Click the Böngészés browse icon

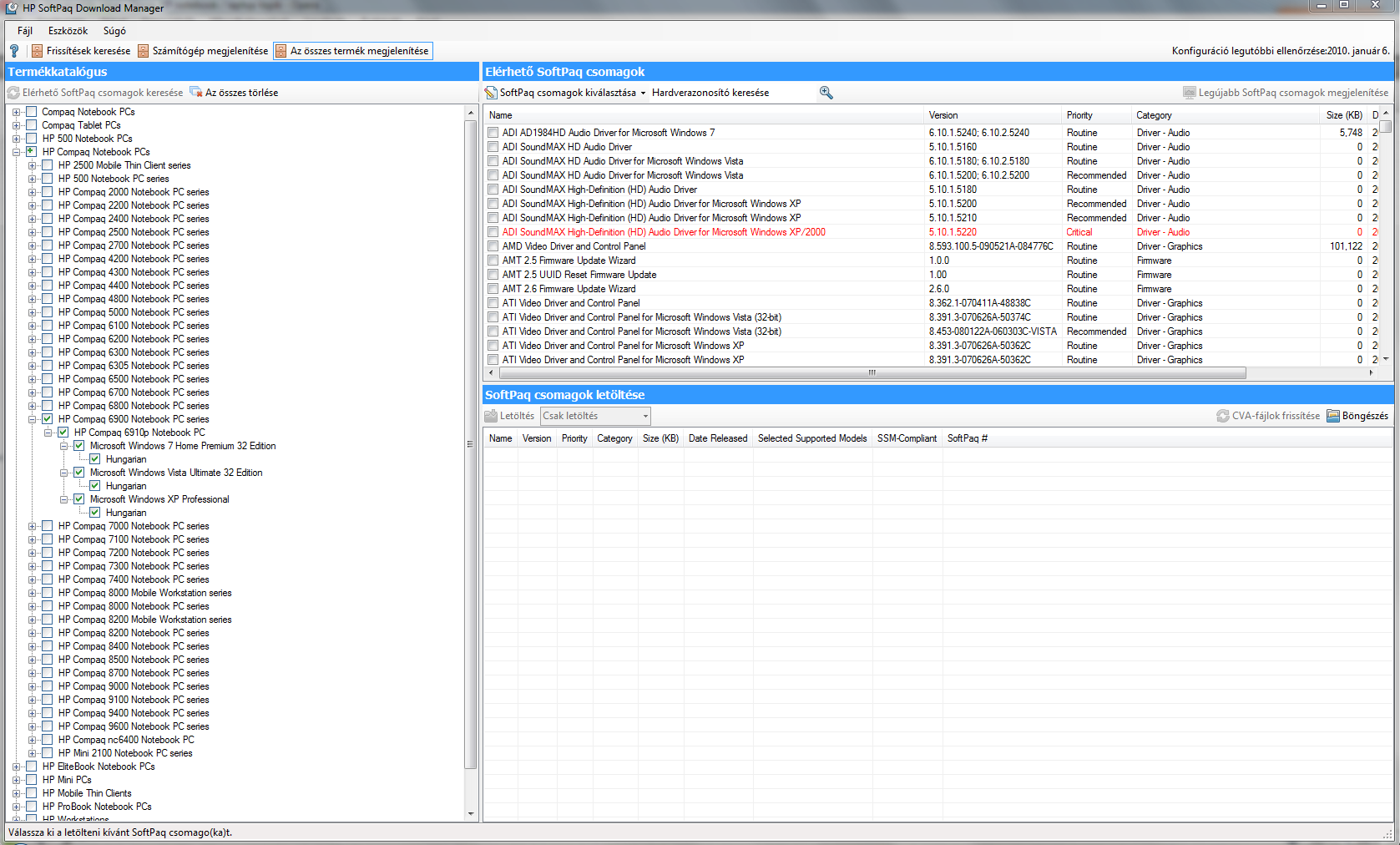click(1333, 416)
